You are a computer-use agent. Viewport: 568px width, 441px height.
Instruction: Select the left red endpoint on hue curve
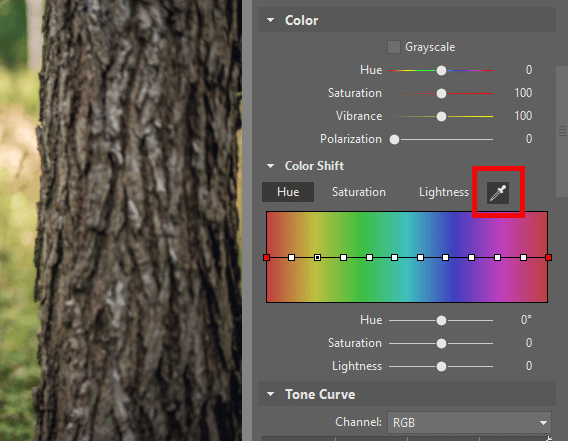pos(267,258)
